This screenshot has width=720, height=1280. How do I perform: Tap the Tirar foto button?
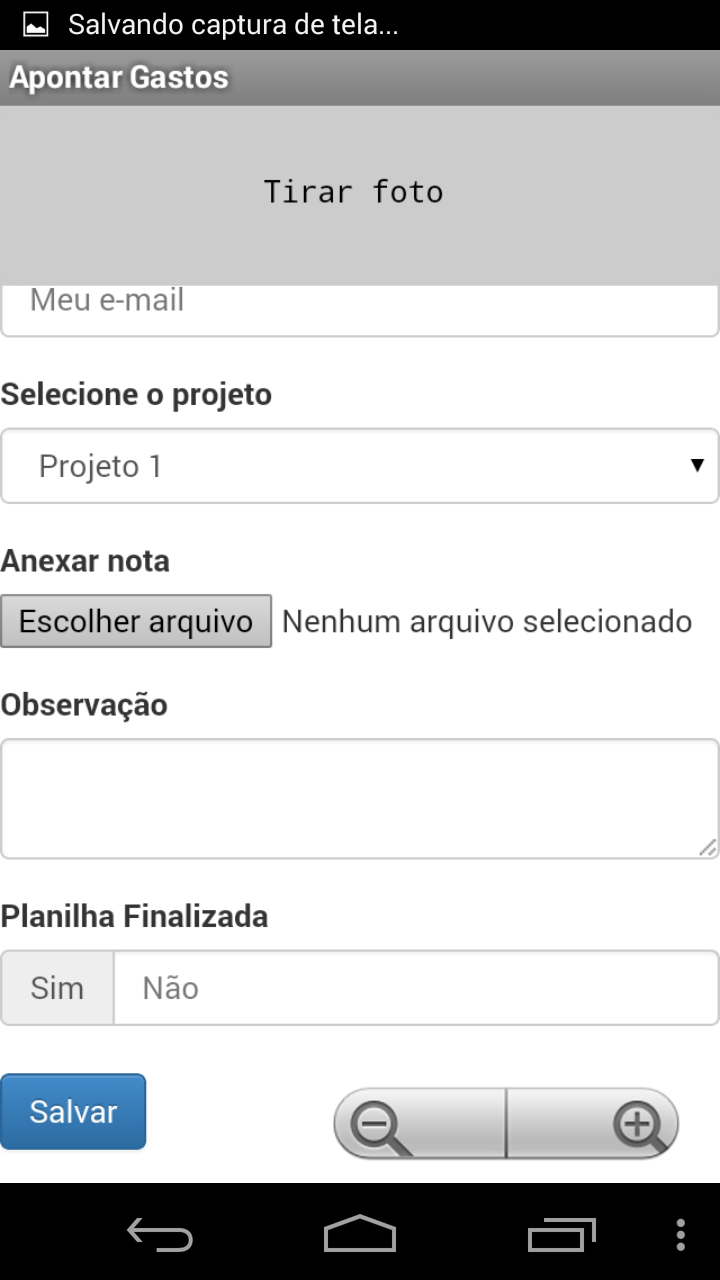tap(353, 192)
